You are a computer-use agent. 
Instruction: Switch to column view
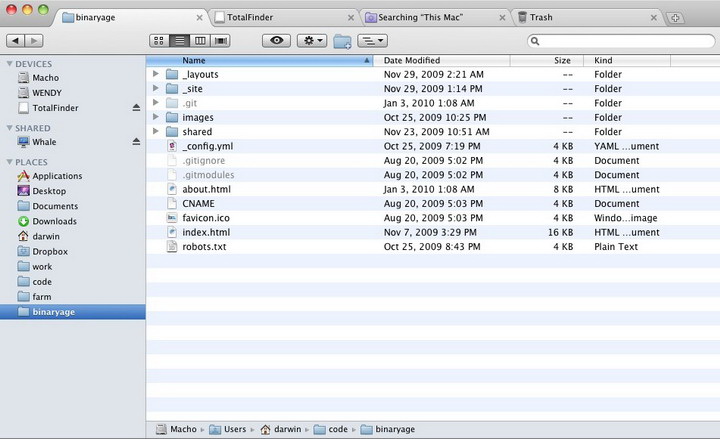(x=200, y=41)
